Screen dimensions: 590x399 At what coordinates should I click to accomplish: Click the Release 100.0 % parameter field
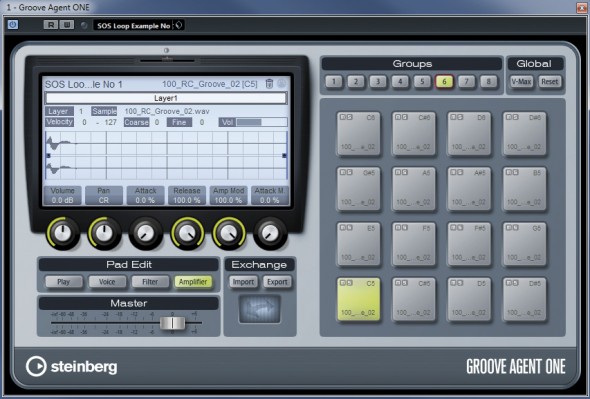[x=187, y=195]
